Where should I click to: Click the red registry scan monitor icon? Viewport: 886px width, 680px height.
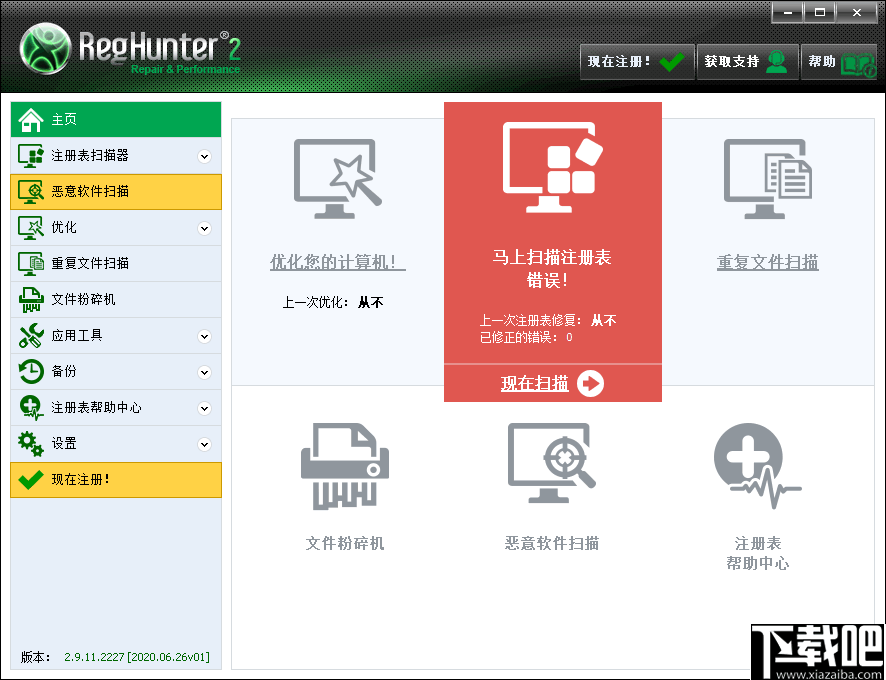(x=552, y=165)
